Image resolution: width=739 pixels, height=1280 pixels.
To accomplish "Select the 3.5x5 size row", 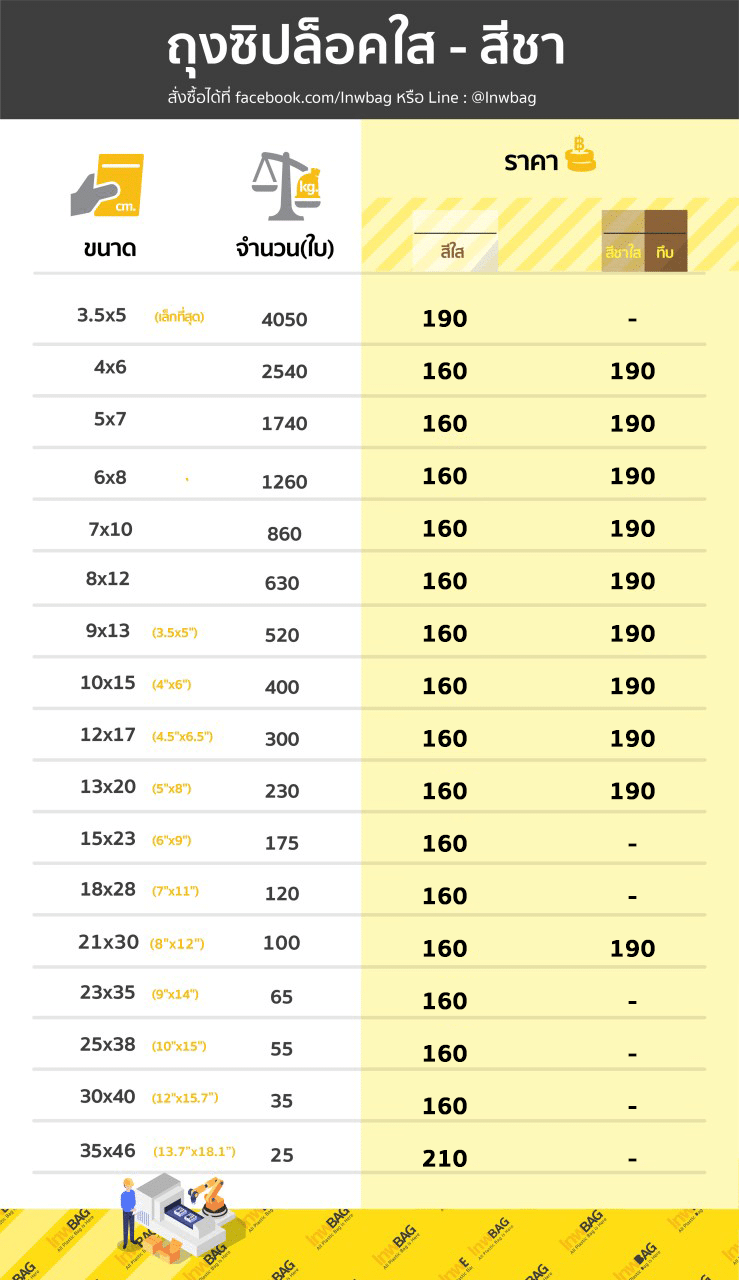I will tap(102, 315).
